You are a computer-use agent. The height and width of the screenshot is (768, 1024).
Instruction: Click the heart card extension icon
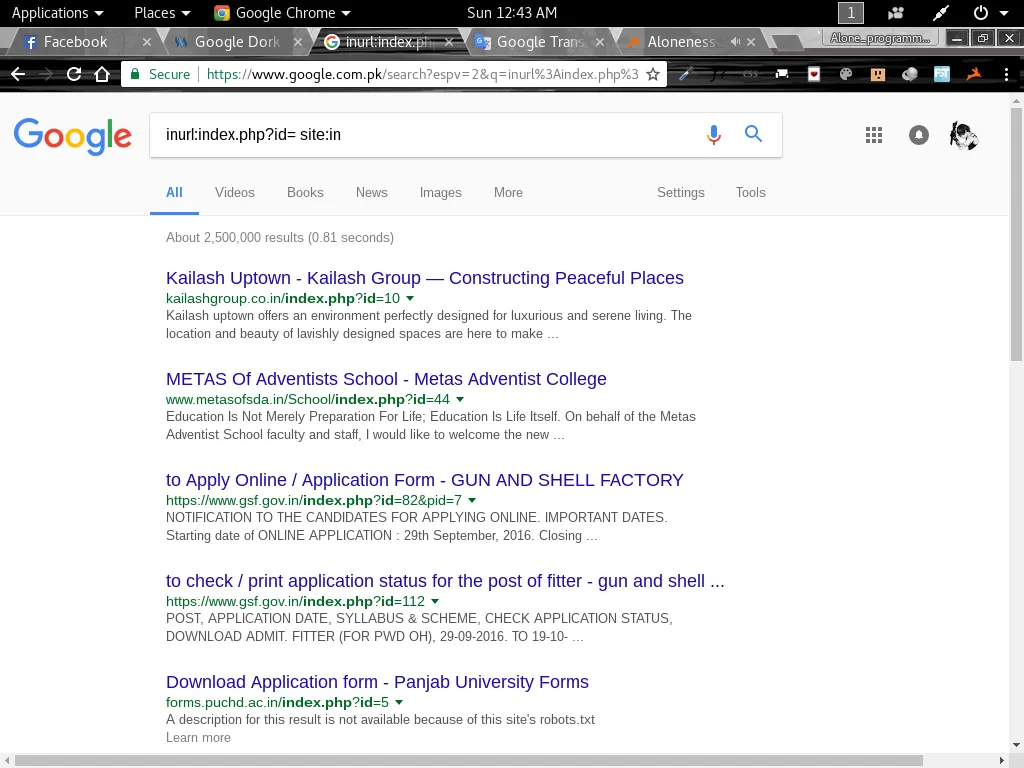coord(814,74)
